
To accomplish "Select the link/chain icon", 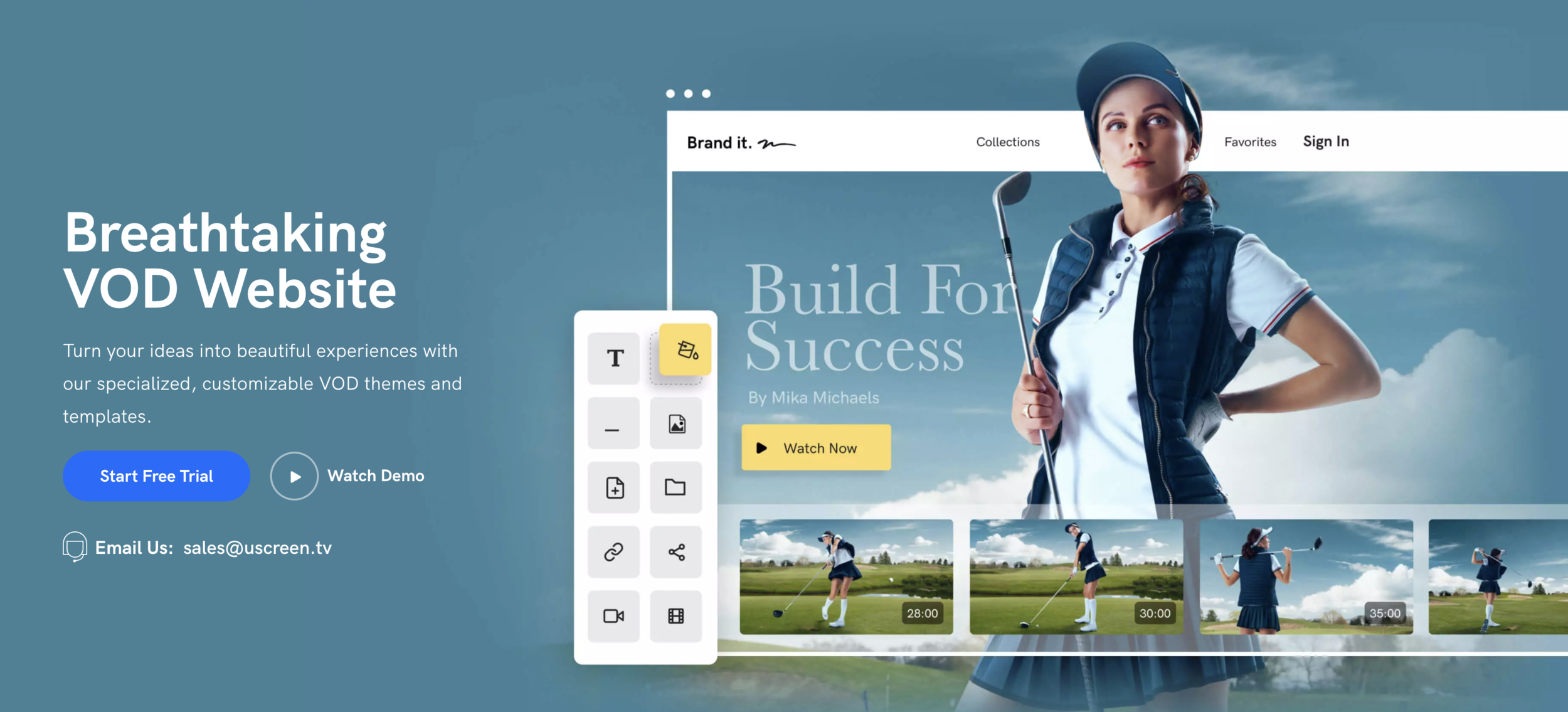I will click(614, 552).
